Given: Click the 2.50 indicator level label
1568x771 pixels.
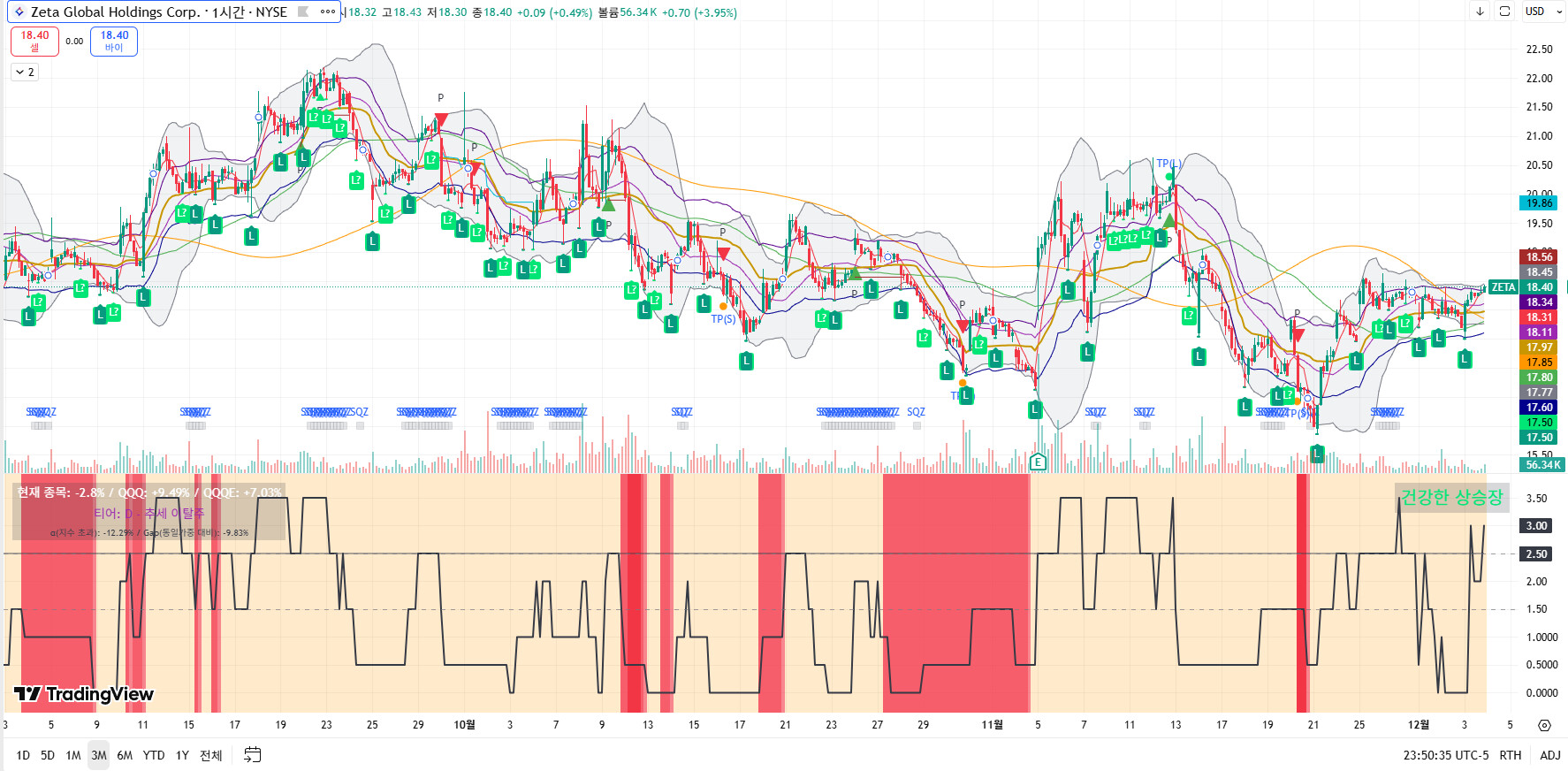Looking at the screenshot, I should coord(1537,554).
